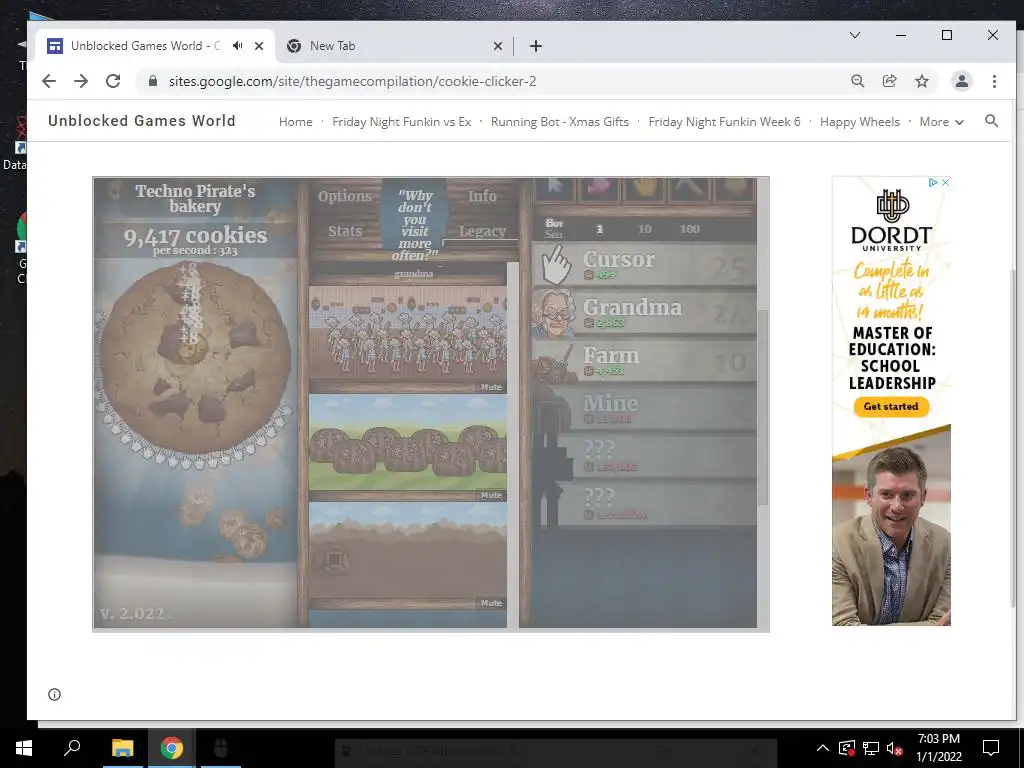Open AdChoices info icon on ad
Viewport: 1024px width, 768px height.
click(934, 182)
